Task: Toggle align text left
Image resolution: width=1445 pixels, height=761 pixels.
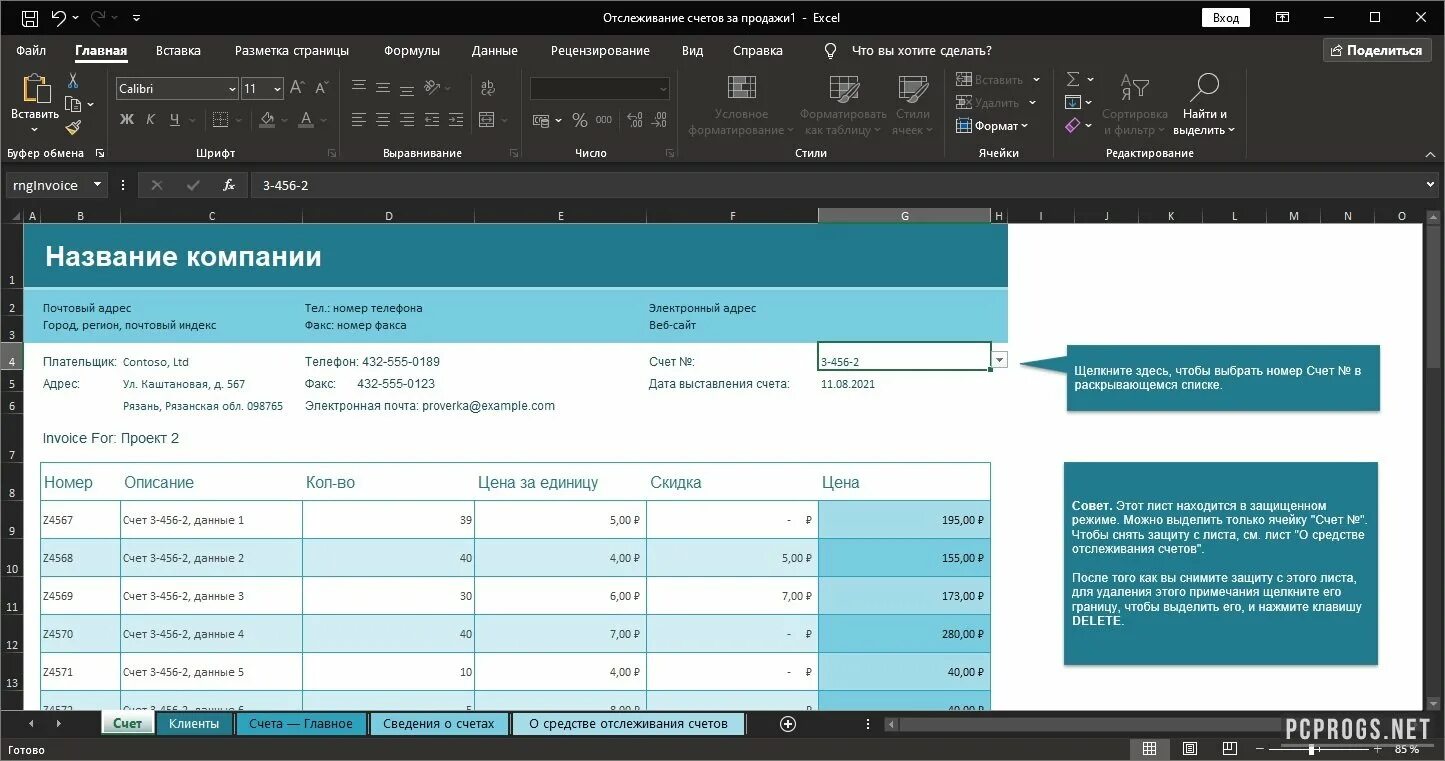Action: (358, 120)
